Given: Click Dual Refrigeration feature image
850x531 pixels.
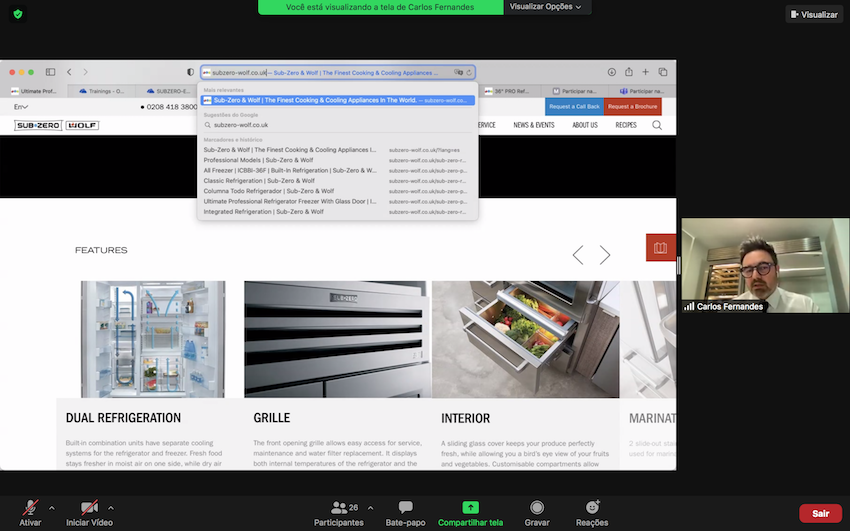Looking at the screenshot, I should (x=153, y=339).
